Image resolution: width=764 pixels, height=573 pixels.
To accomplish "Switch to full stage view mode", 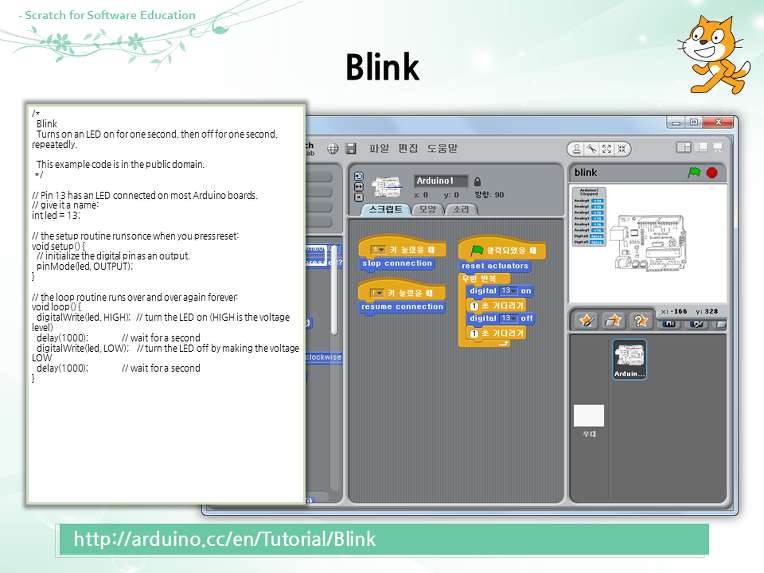I will coord(701,147).
